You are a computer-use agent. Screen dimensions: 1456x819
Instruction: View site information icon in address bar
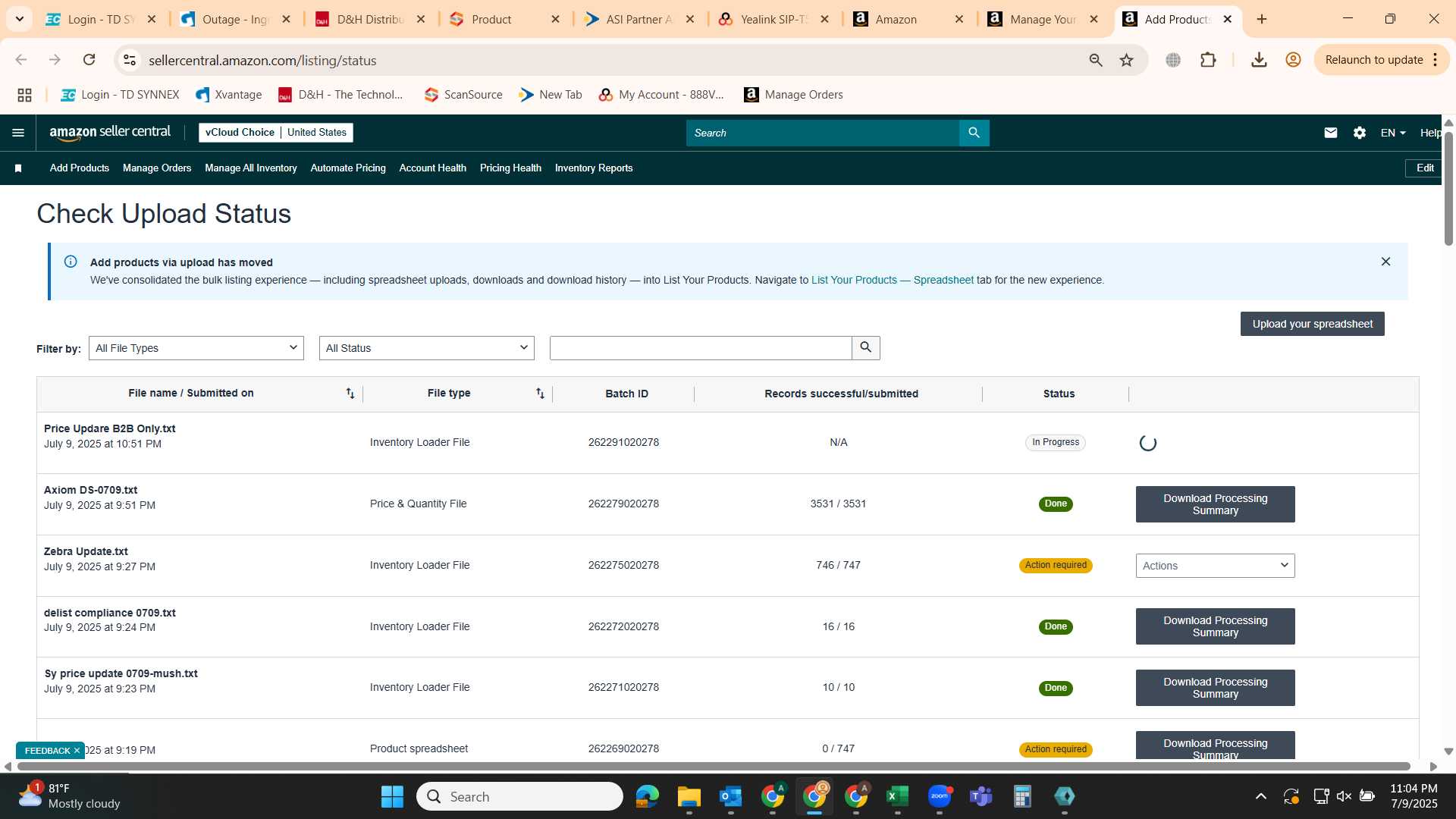[x=130, y=60]
